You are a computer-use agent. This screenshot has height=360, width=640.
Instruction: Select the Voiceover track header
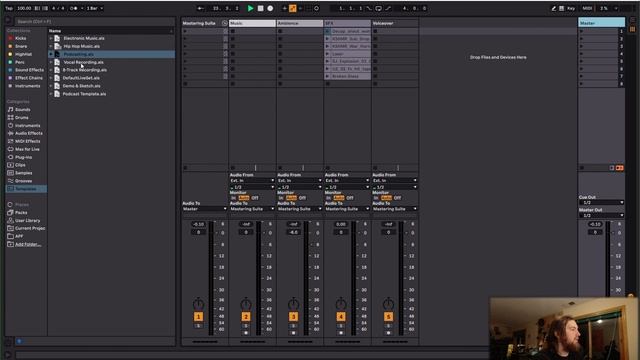[x=395, y=23]
